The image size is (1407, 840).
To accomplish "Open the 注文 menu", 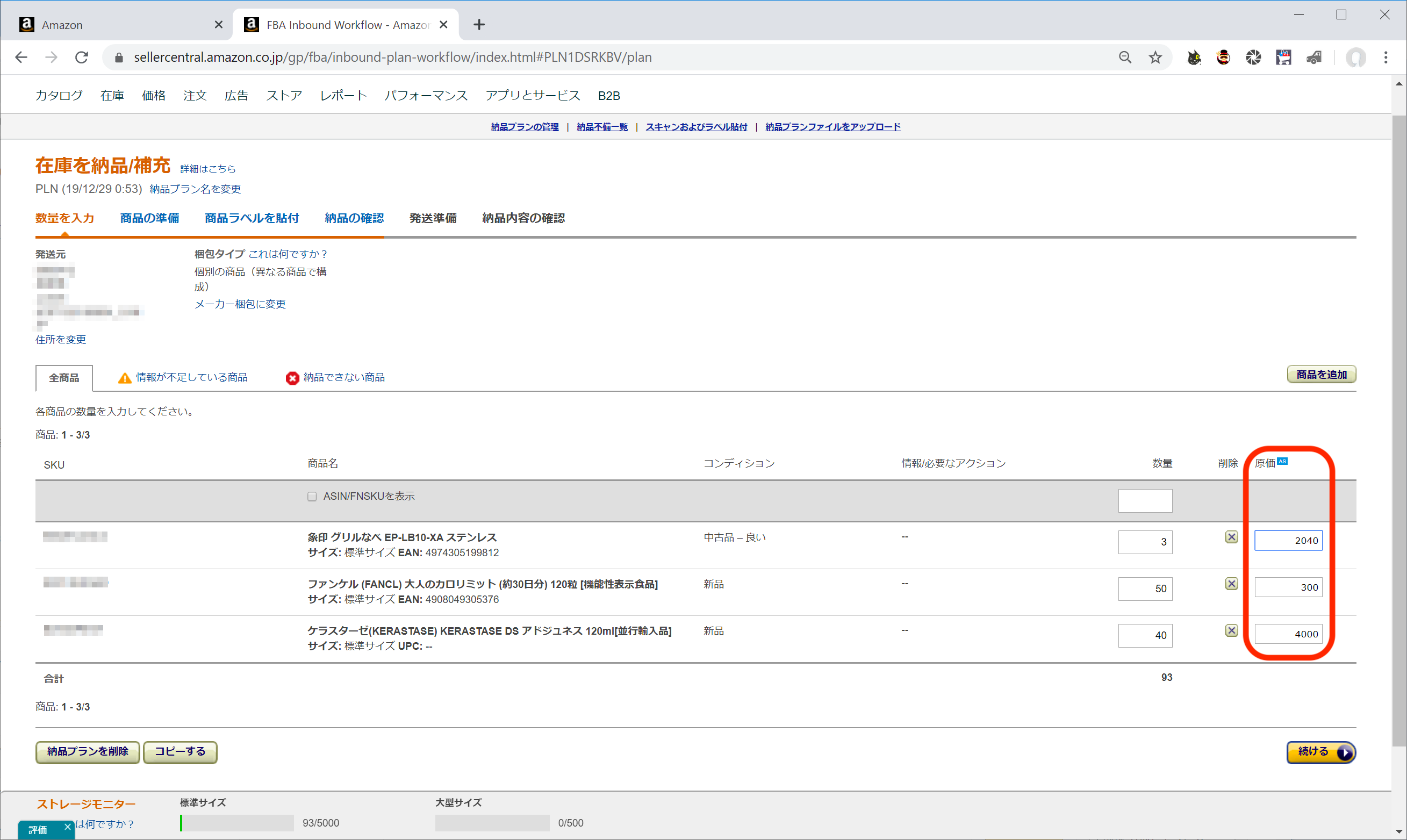I will click(x=195, y=95).
